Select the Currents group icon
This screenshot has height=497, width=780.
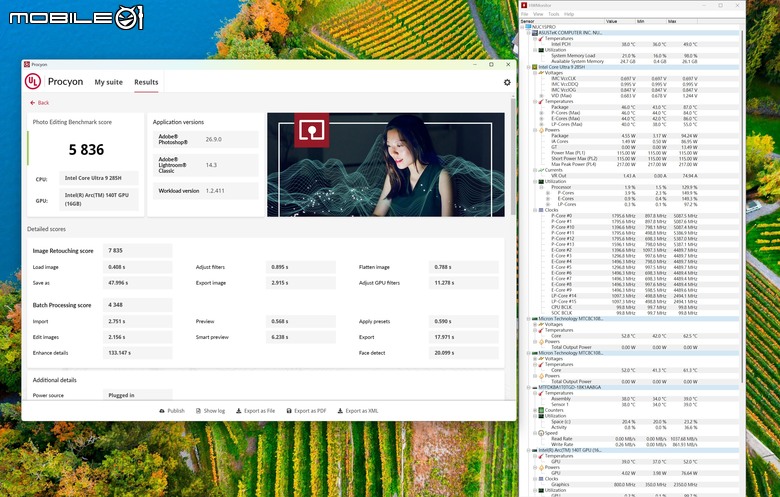coord(541,170)
